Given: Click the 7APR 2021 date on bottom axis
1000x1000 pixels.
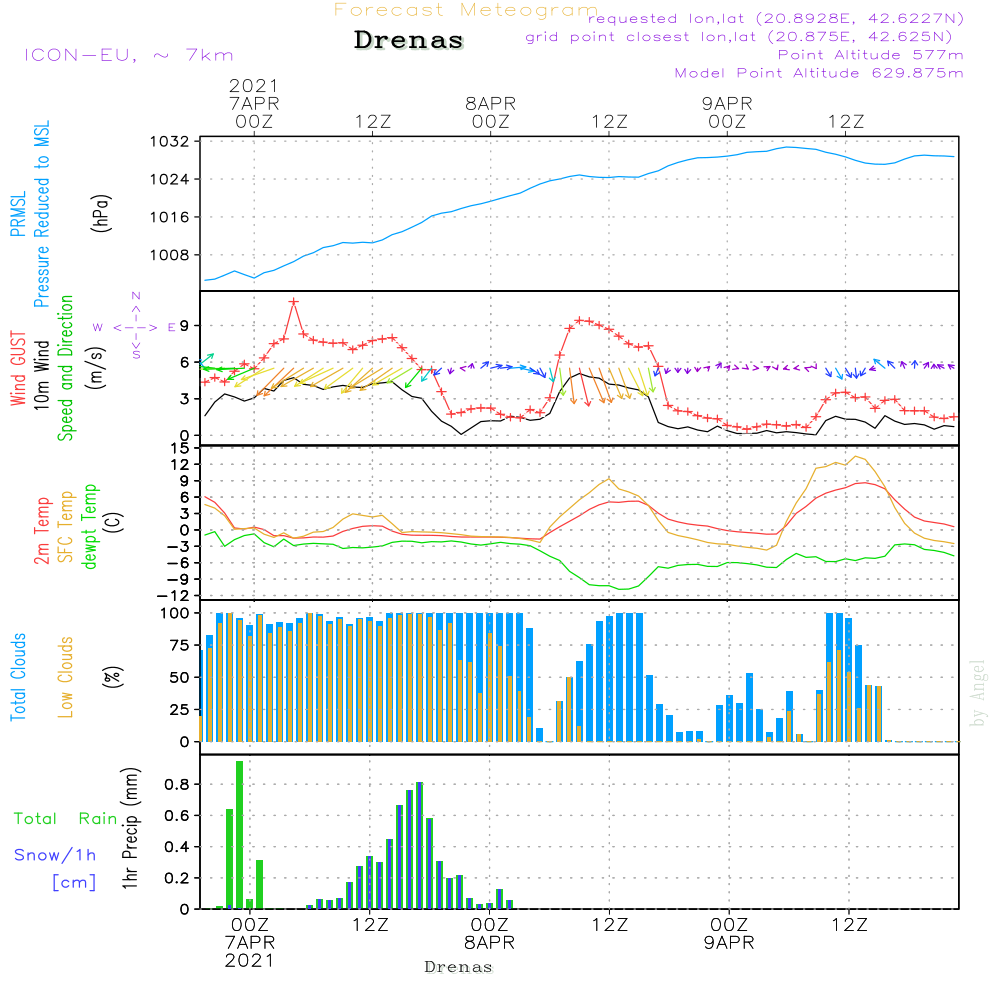Looking at the screenshot, I should 249,950.
